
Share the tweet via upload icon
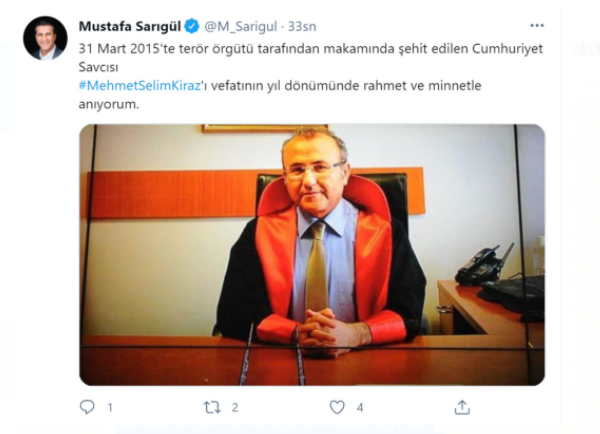point(462,407)
